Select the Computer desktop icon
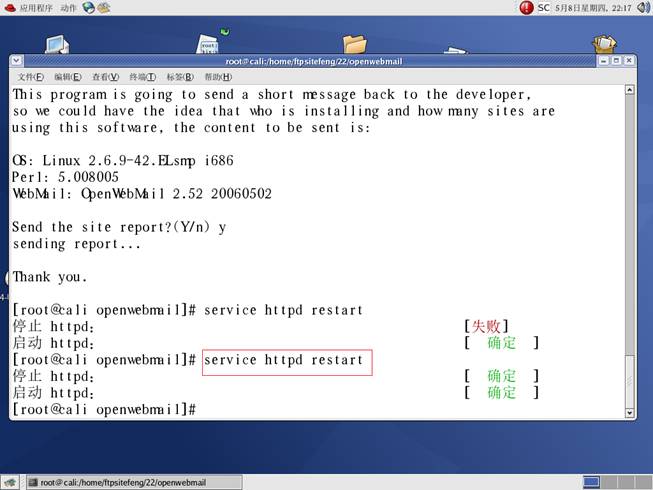653x490 pixels. coord(57,44)
